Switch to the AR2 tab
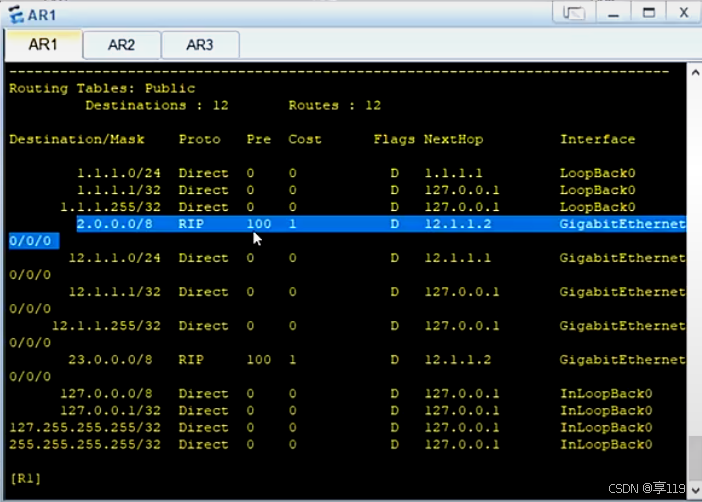Screen dimensions: 702x502 coord(121,45)
